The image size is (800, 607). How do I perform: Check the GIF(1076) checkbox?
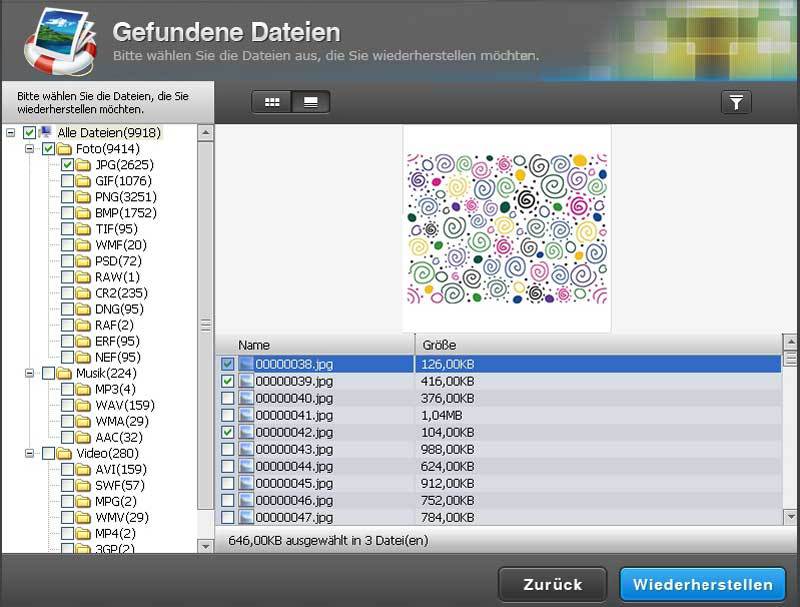pos(67,181)
